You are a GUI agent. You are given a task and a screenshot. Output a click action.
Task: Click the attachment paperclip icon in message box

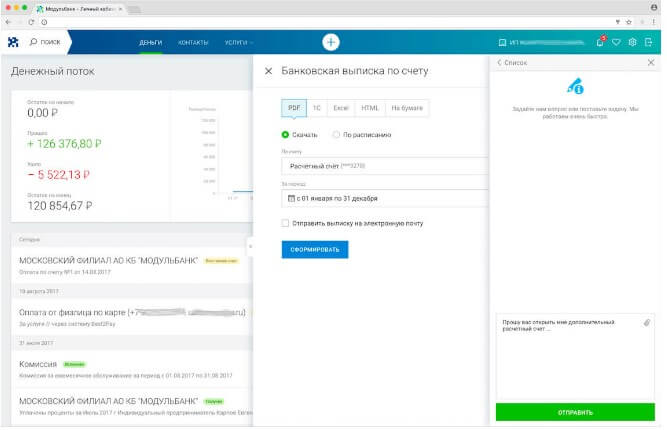pyautogui.click(x=647, y=323)
